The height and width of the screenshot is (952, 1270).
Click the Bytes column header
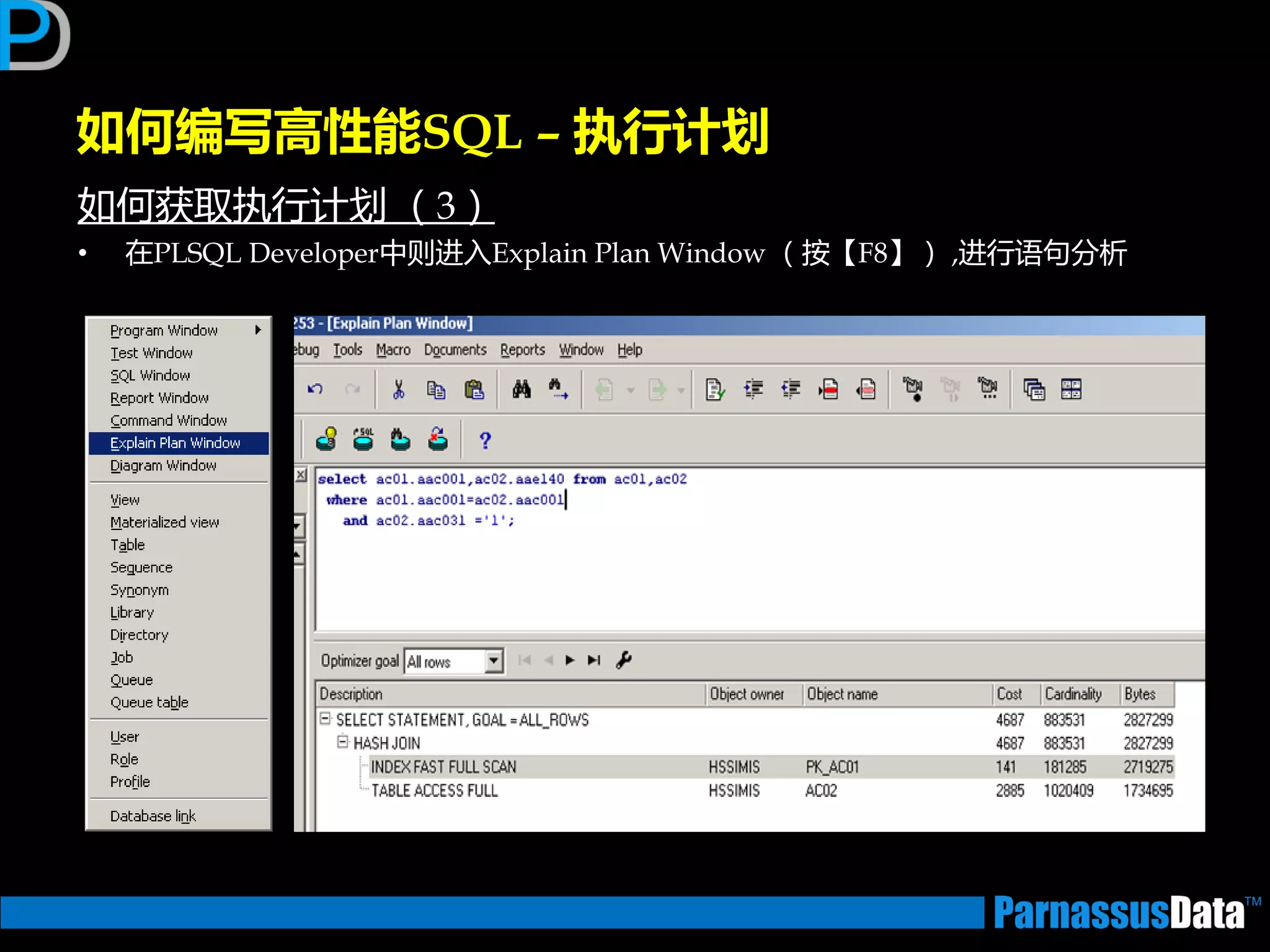1147,694
